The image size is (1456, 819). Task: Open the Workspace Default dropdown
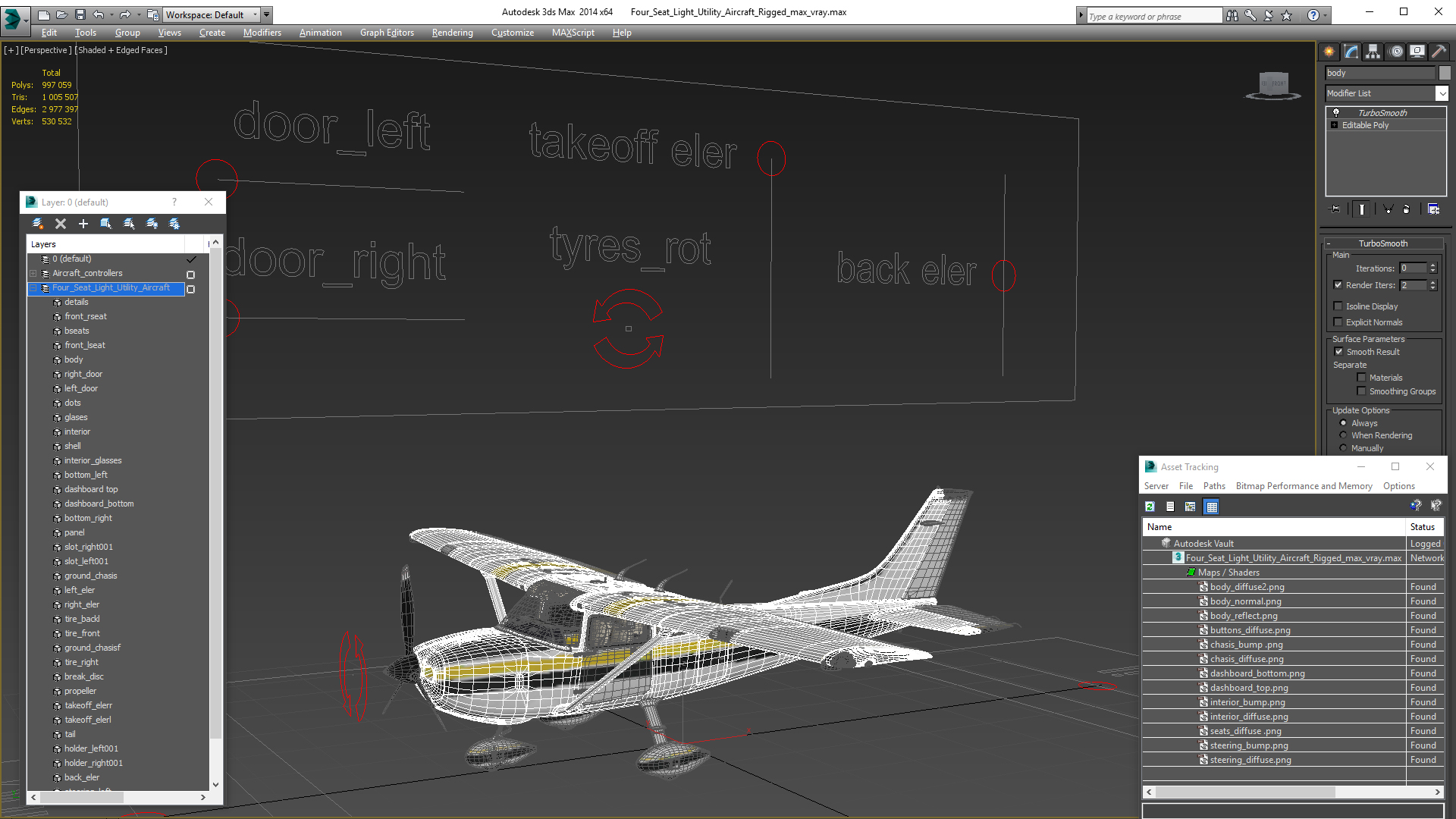pyautogui.click(x=212, y=14)
